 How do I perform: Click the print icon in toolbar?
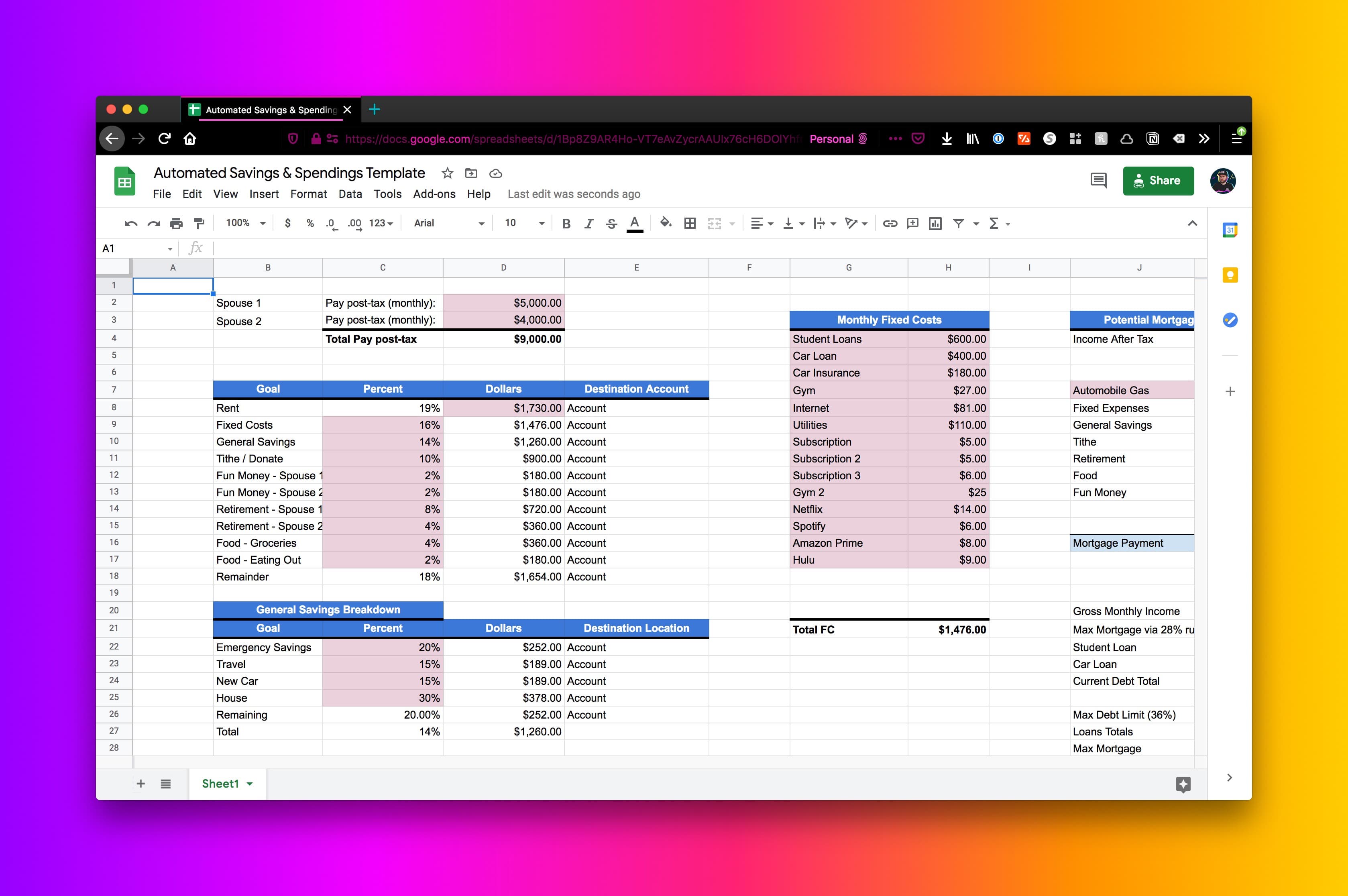click(176, 224)
